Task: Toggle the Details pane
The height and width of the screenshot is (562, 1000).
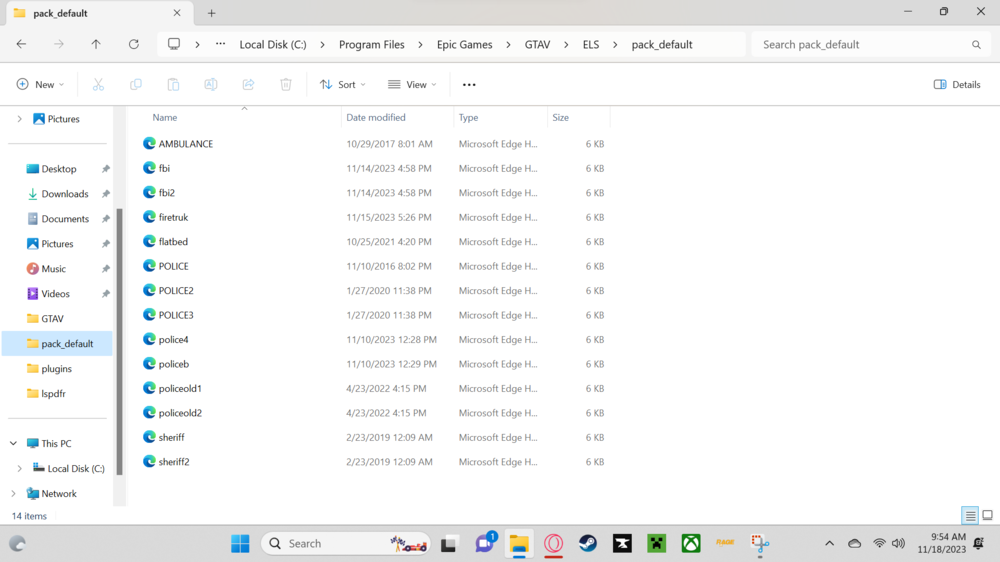Action: coord(957,84)
